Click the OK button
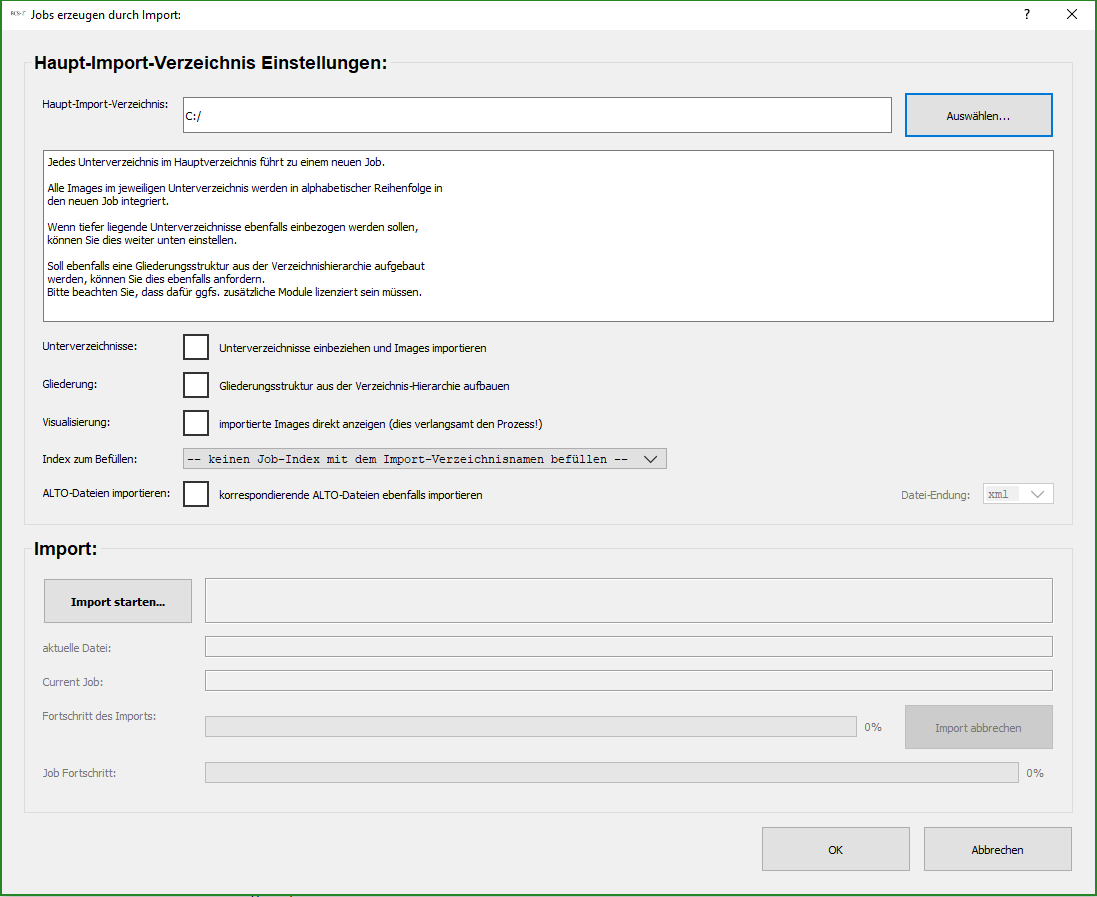This screenshot has width=1097, height=897. 835,849
